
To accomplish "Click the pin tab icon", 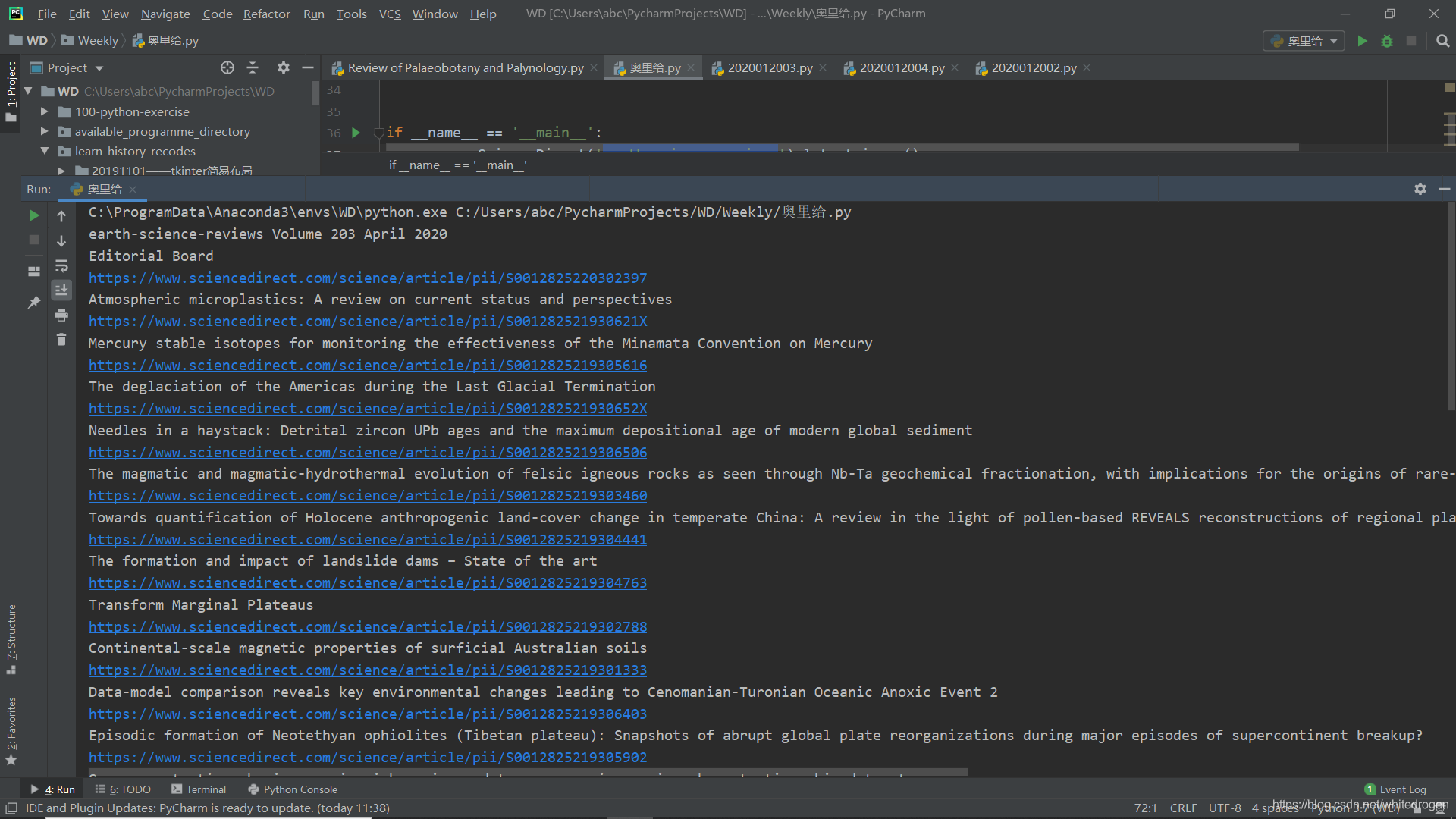I will (x=34, y=303).
